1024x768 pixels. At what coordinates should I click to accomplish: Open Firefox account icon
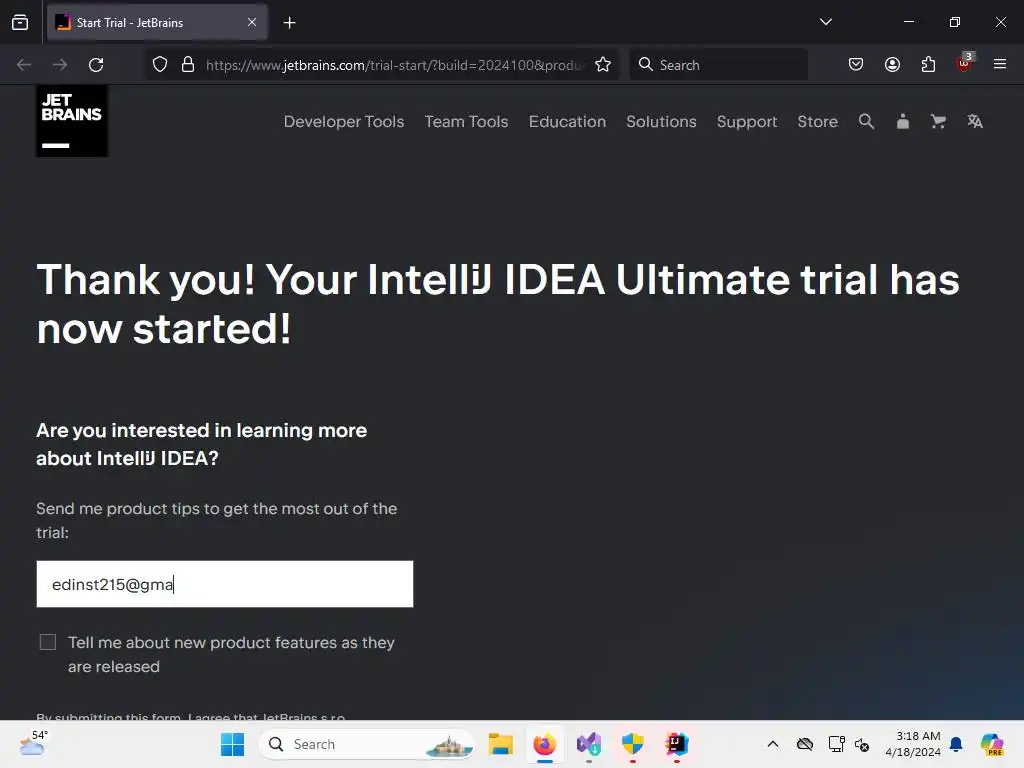click(892, 65)
